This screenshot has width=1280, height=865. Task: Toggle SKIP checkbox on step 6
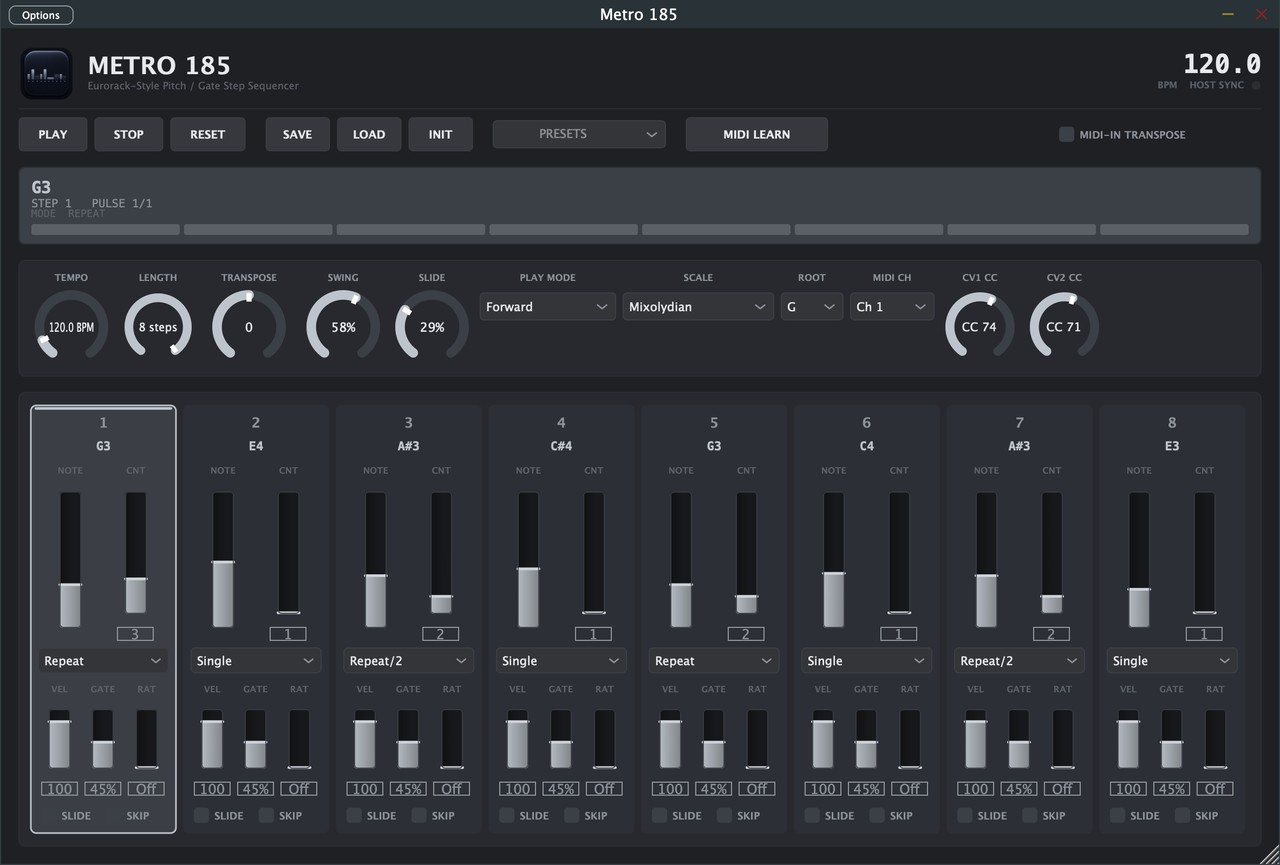pos(877,815)
